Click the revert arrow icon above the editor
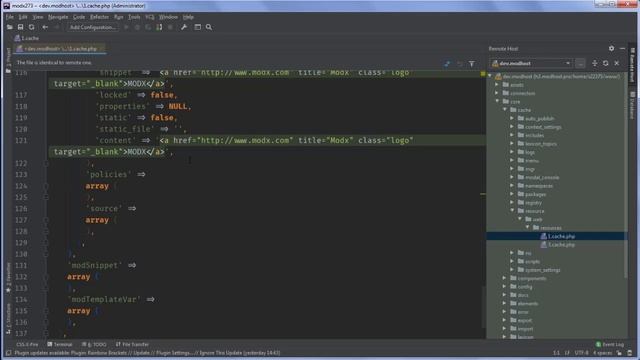 coord(460,64)
